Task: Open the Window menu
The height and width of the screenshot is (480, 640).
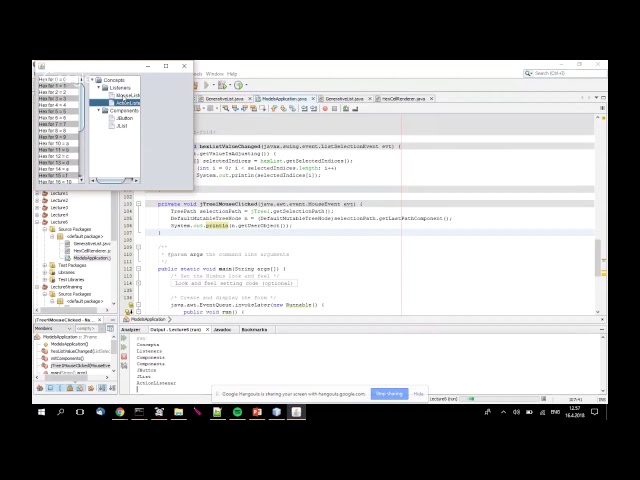Action: coord(215,74)
